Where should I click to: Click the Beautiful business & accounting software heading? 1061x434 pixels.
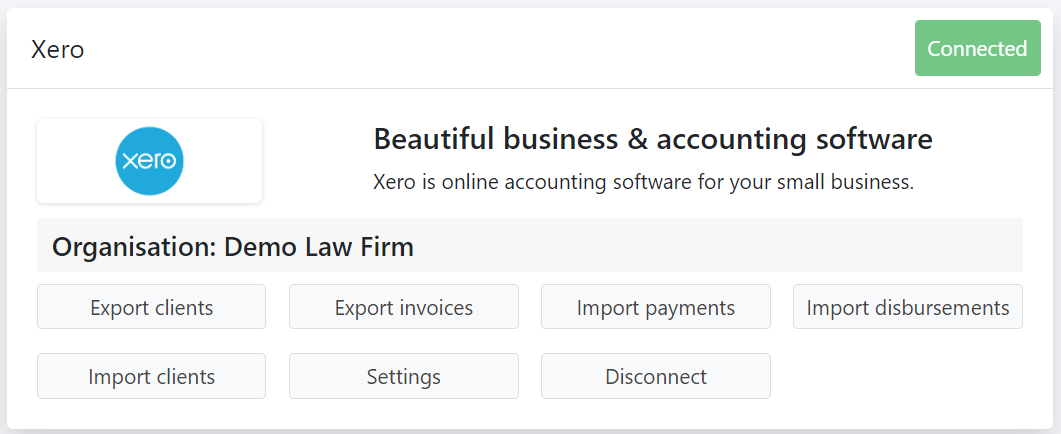[x=653, y=139]
